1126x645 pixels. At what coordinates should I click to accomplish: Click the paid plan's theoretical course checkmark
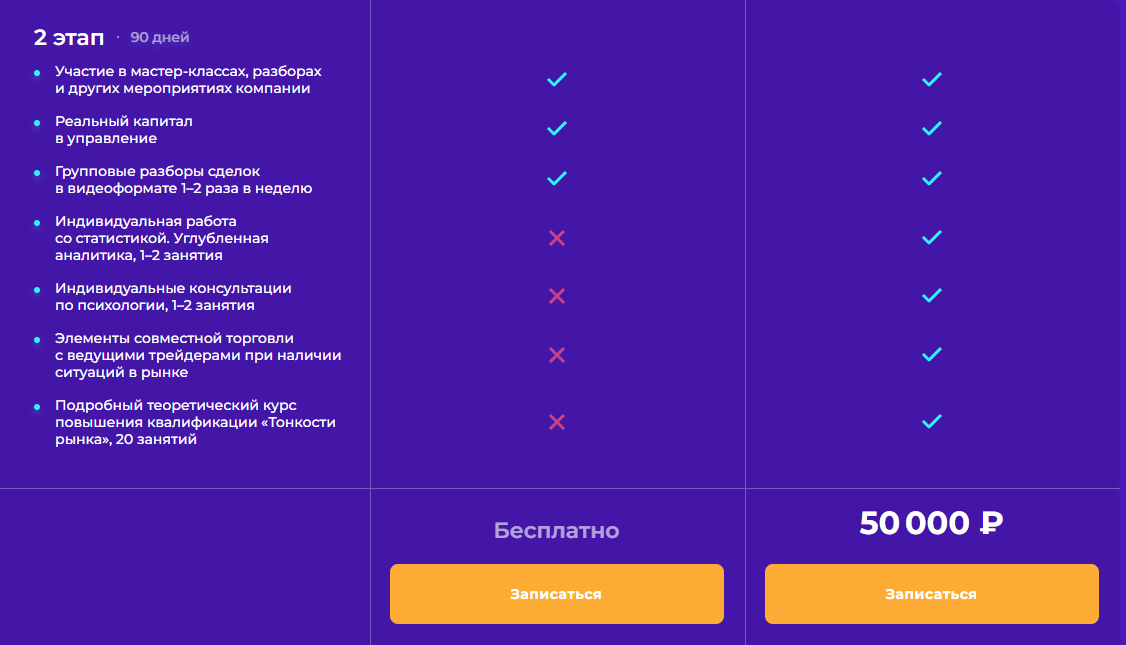coord(932,422)
